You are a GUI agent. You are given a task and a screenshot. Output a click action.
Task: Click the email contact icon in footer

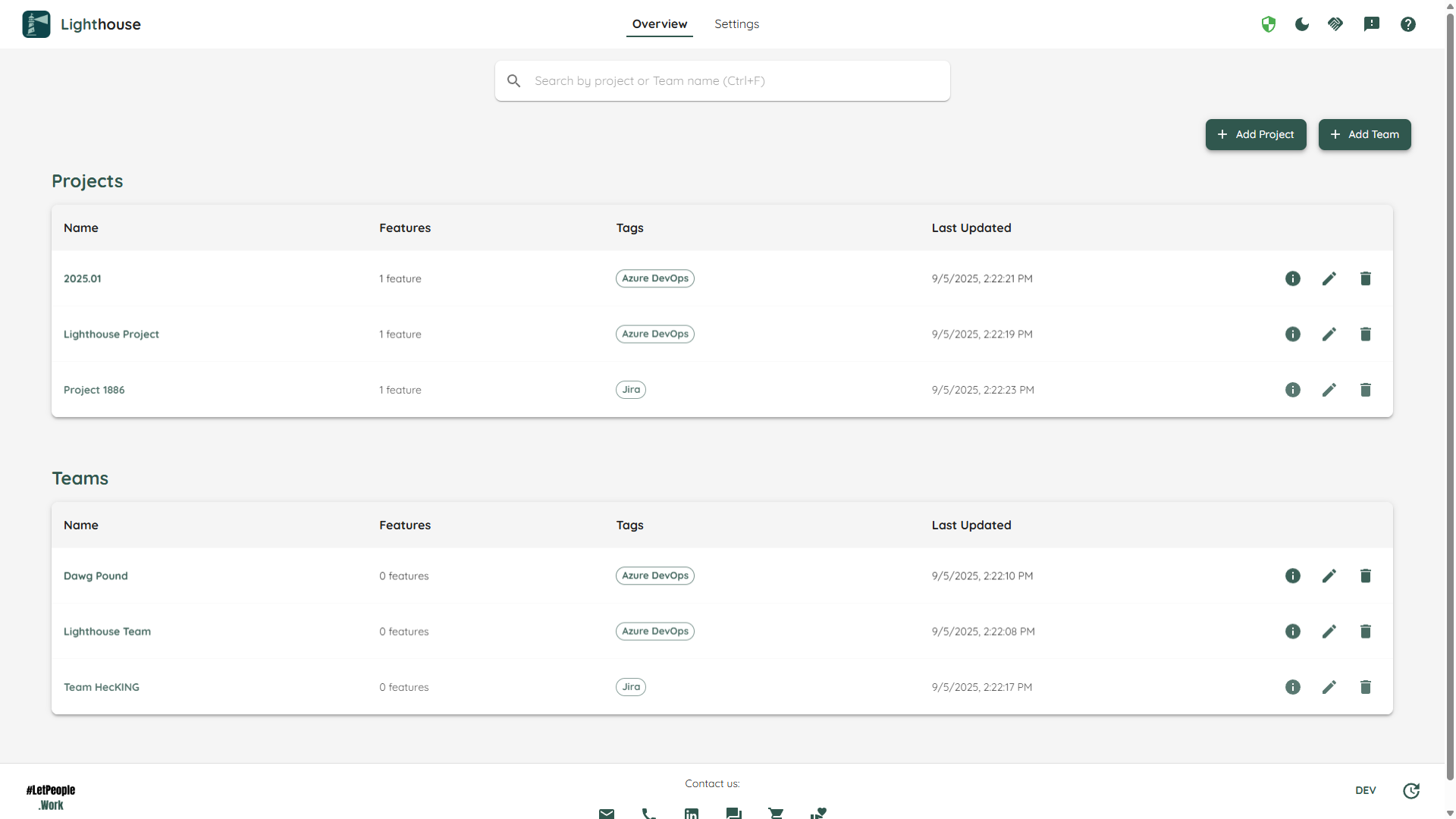click(x=607, y=813)
